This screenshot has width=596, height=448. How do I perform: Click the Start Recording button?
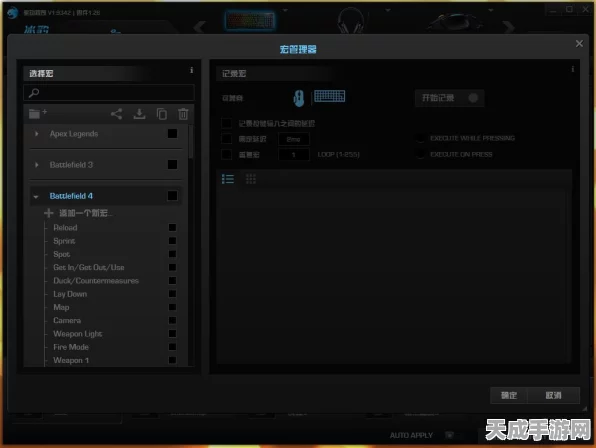pos(449,98)
